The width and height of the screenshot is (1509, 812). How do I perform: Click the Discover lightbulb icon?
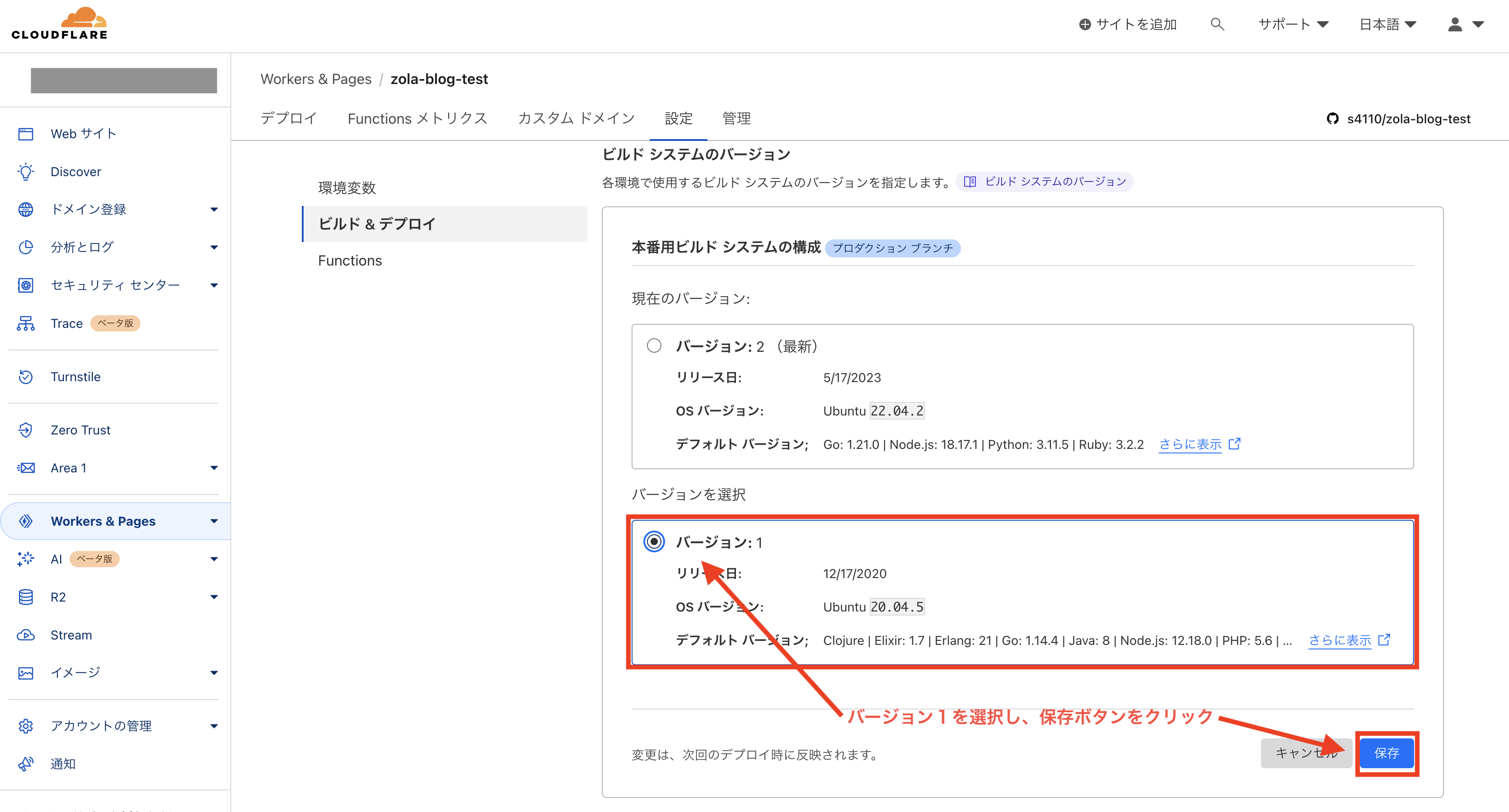[x=26, y=172]
